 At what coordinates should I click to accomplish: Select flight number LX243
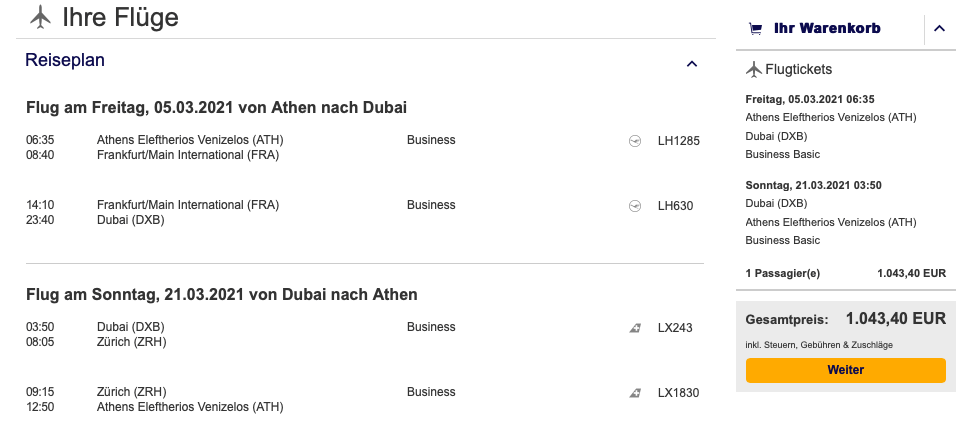pos(675,328)
